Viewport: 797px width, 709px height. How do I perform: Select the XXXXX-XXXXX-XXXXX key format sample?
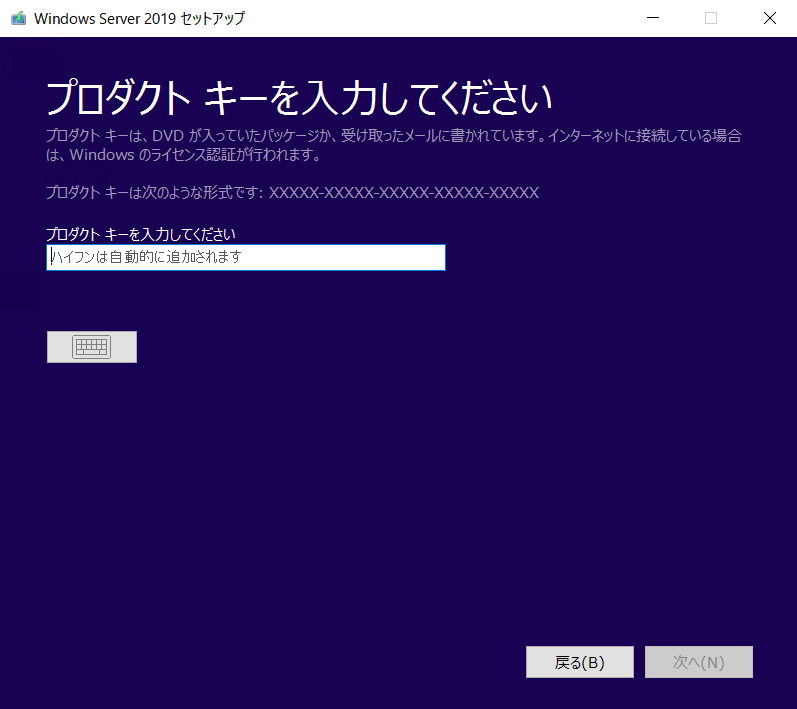(x=404, y=193)
